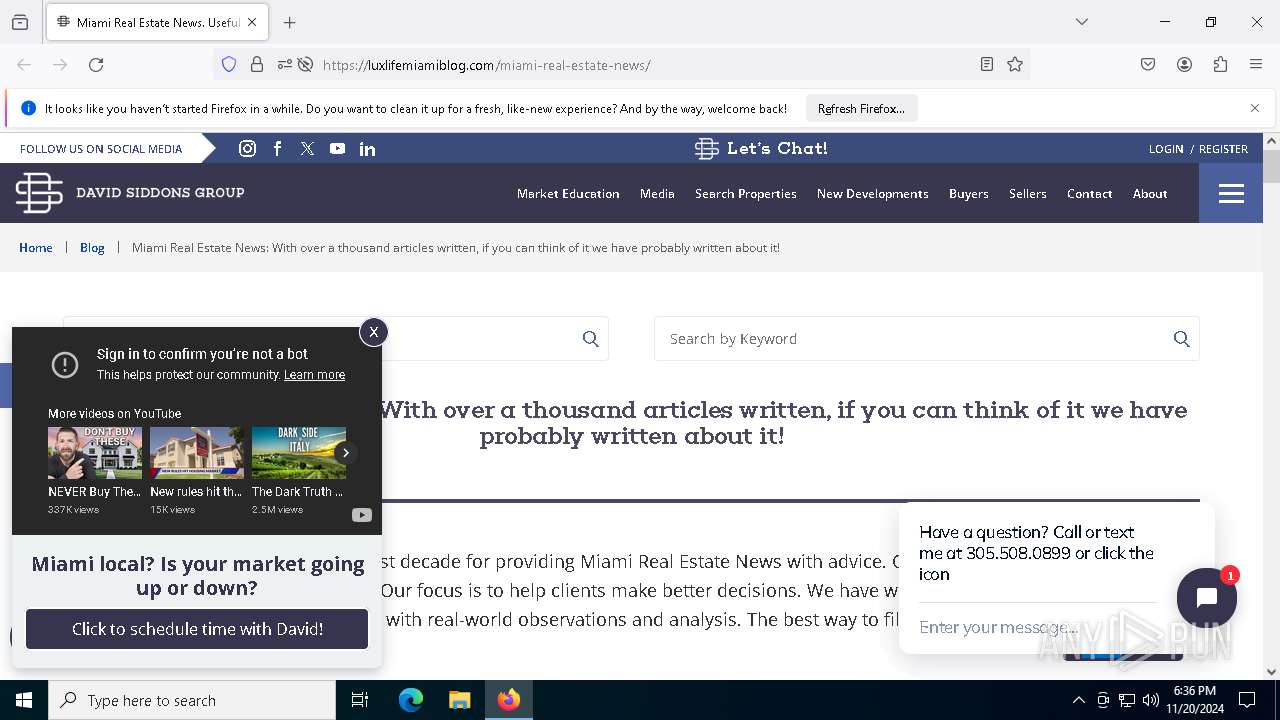Open Firefox recent browsing view icon
The height and width of the screenshot is (720, 1280).
[20, 22]
